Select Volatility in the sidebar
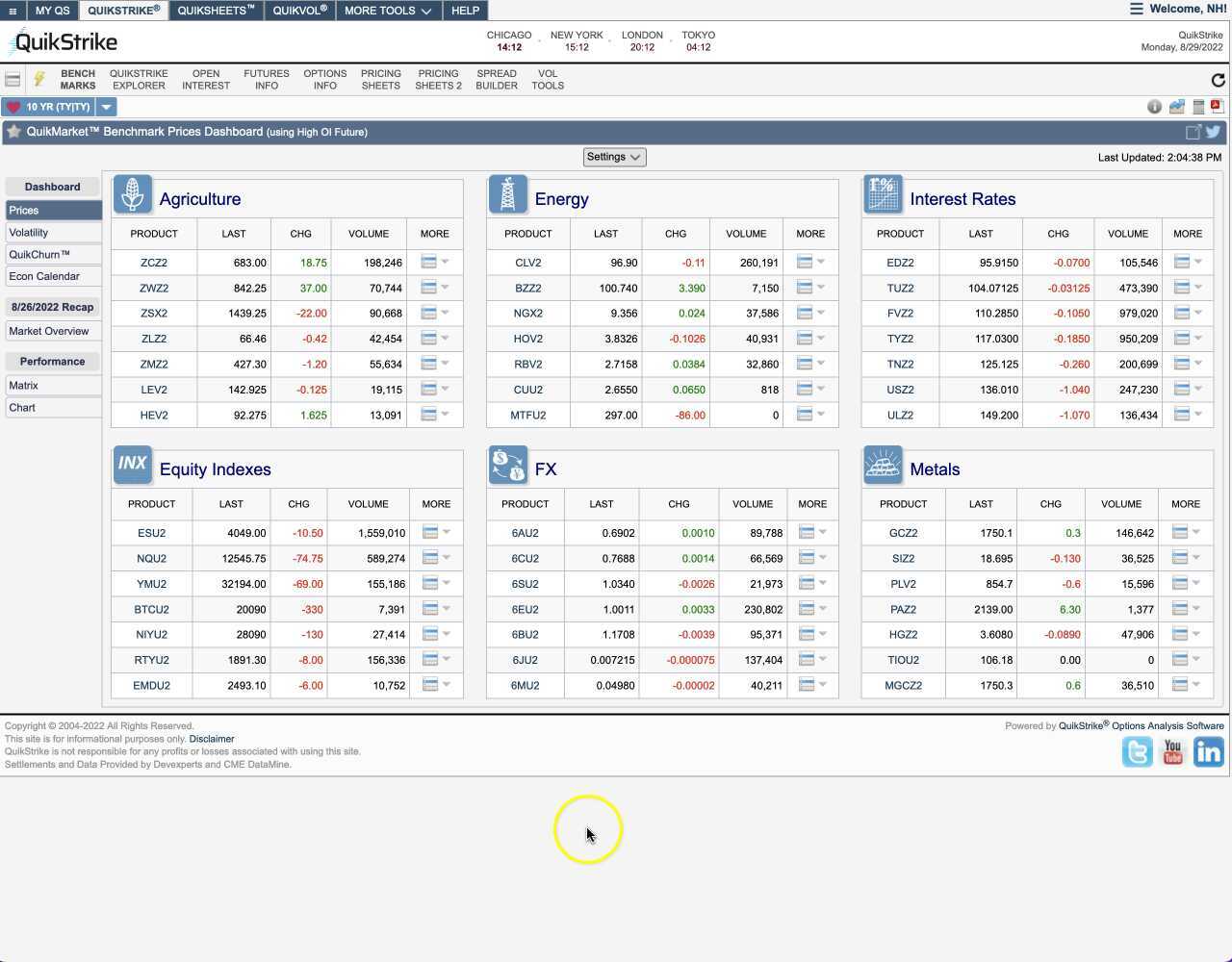The image size is (1232, 962). (x=53, y=232)
